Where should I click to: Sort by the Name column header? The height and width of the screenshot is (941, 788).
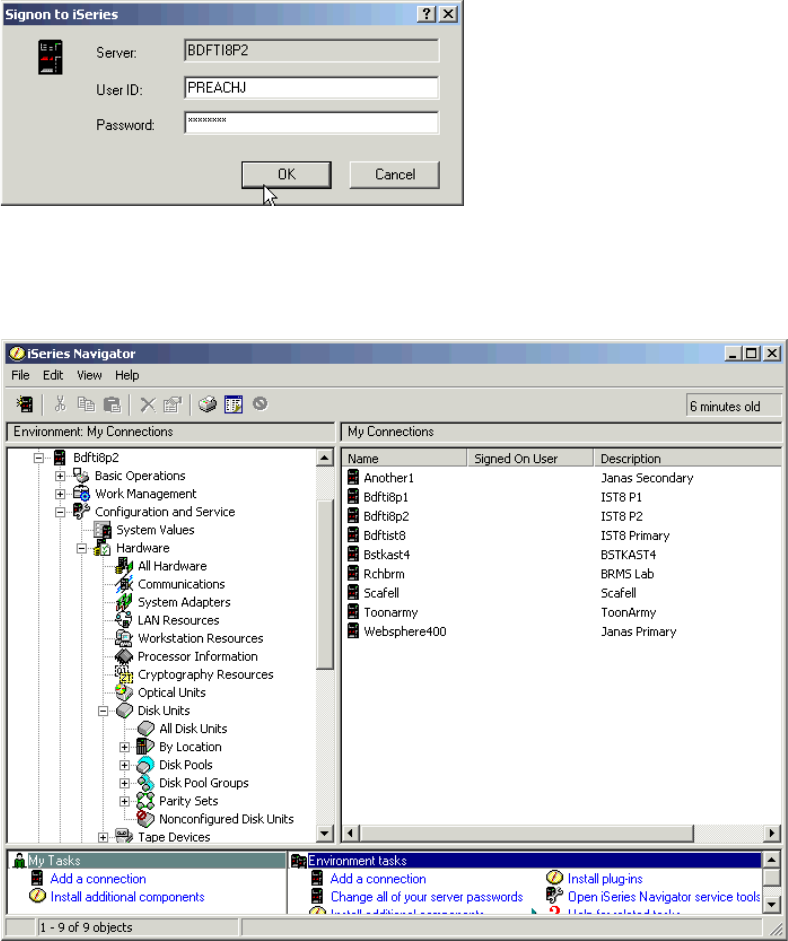coord(404,458)
